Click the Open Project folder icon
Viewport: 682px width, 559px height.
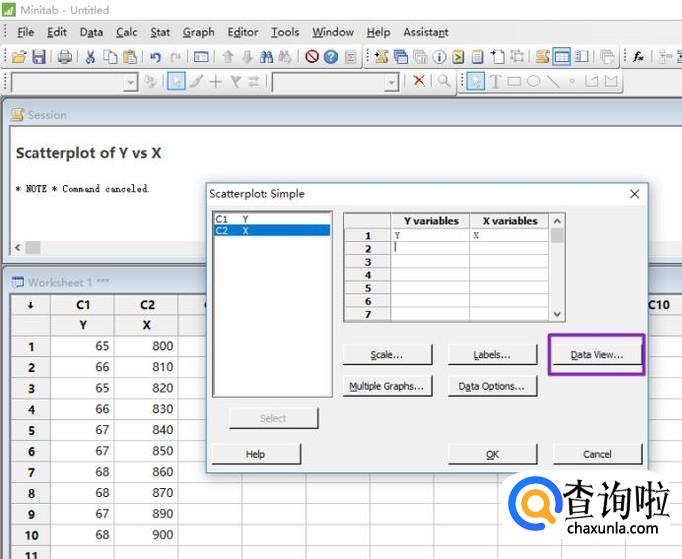tap(18, 57)
